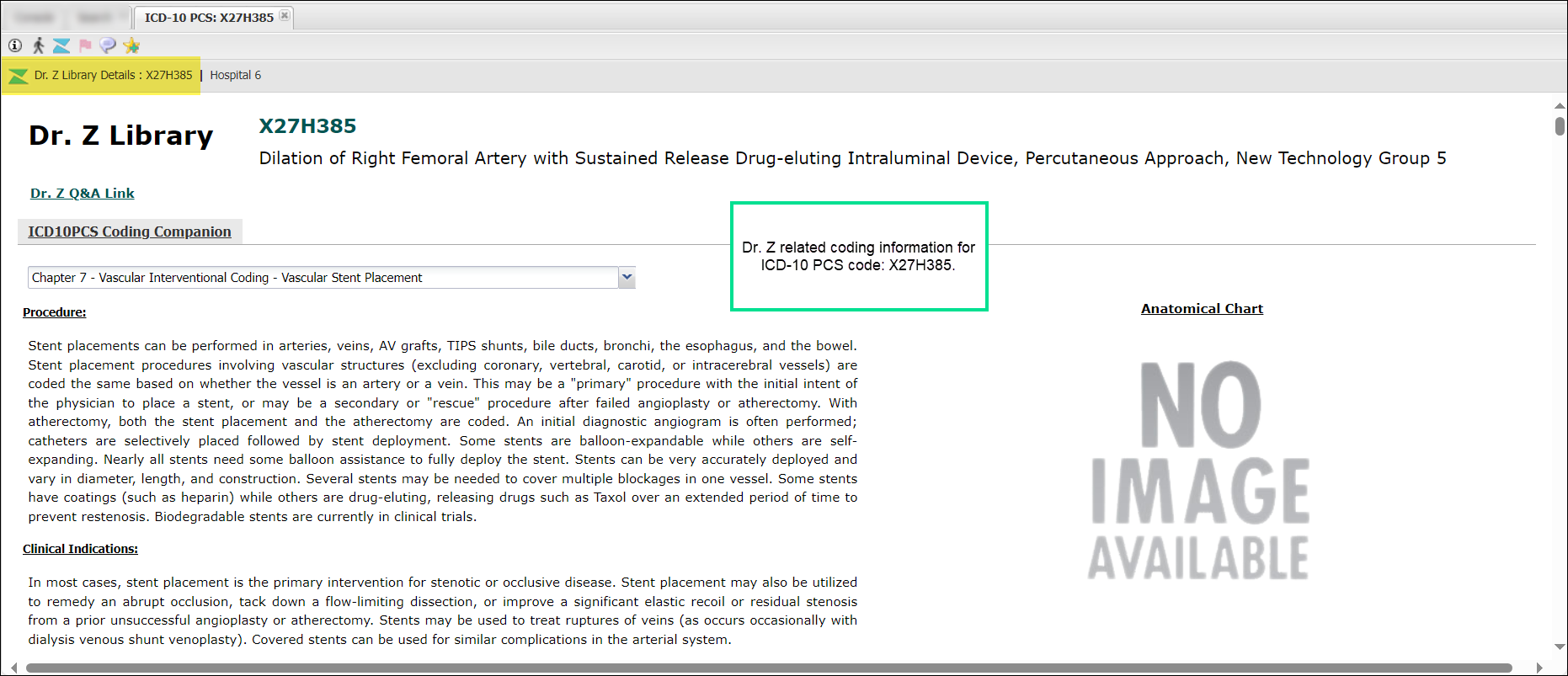Click the star add-to-favorites icon
The width and height of the screenshot is (1568, 676).
point(131,45)
